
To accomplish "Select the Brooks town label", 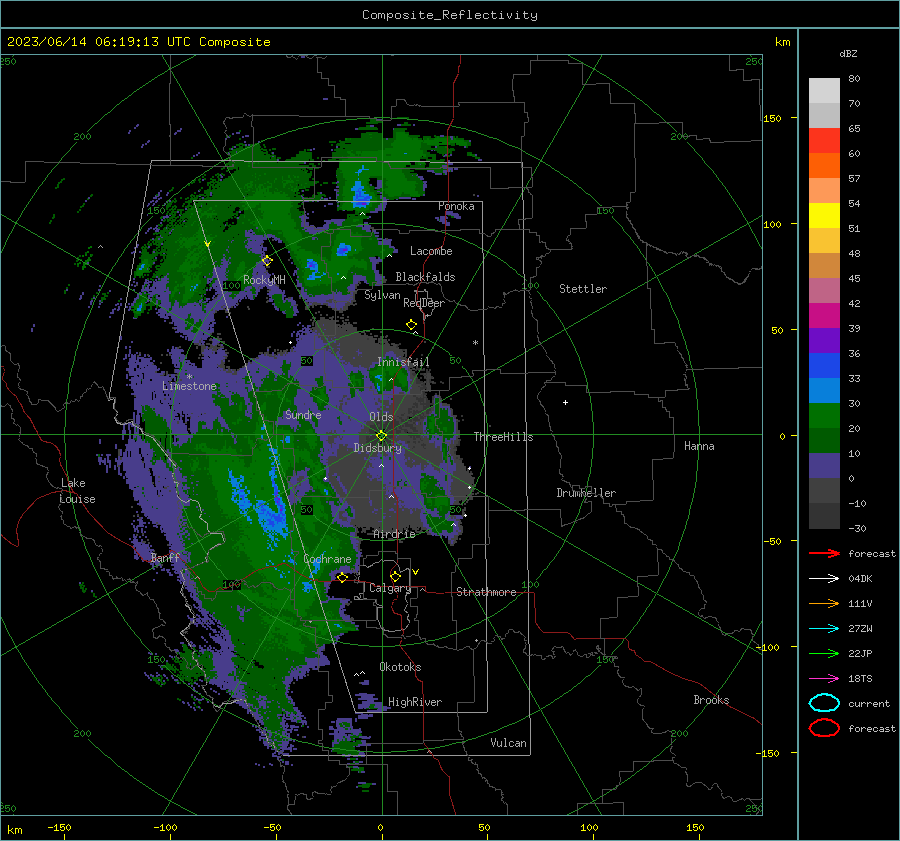I will 711,700.
